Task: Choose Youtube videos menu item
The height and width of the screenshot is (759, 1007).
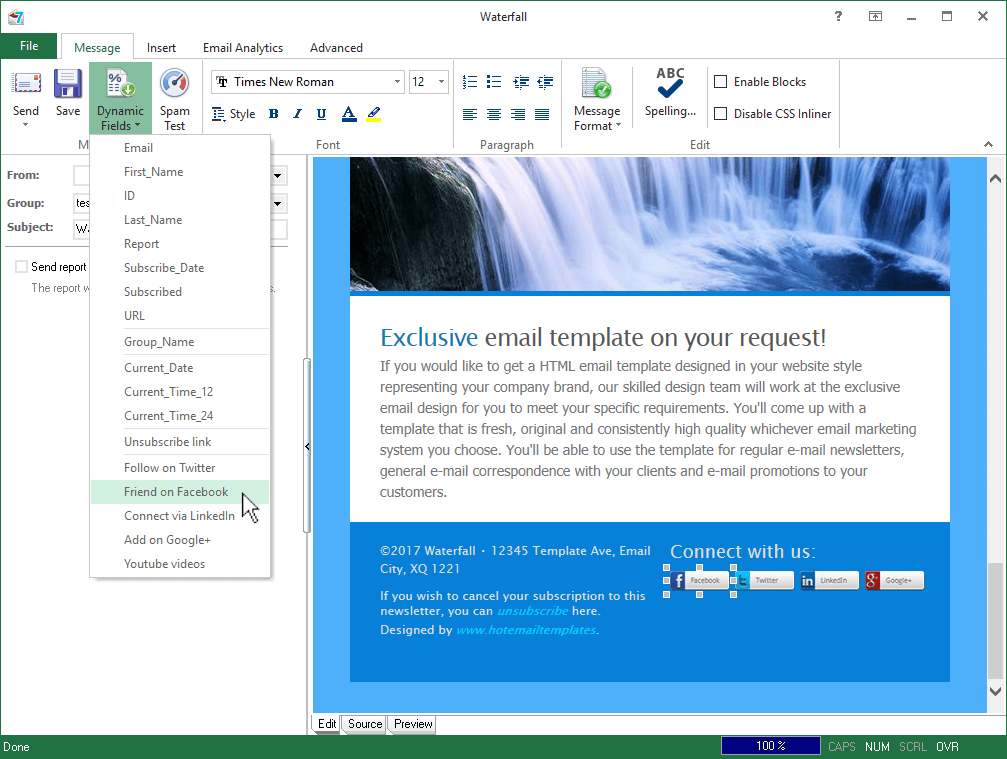Action: point(180,564)
